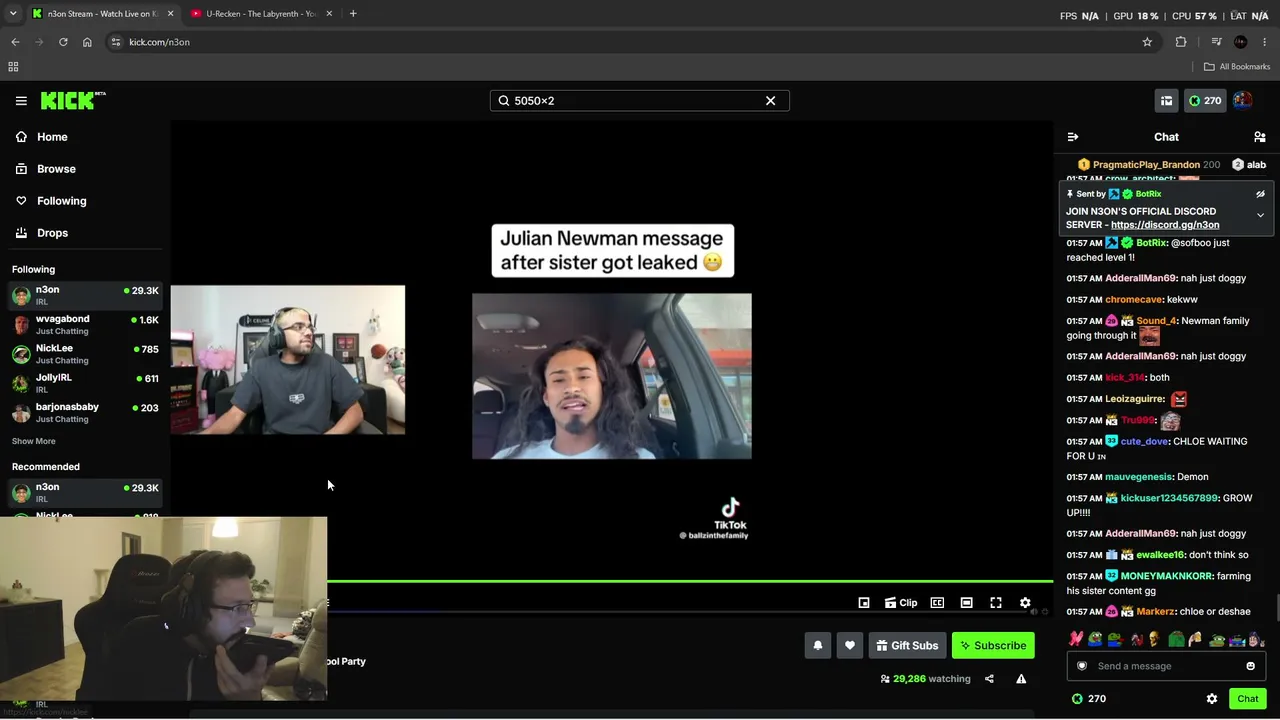
Task: Send message with the green Chat button
Action: point(1247,699)
